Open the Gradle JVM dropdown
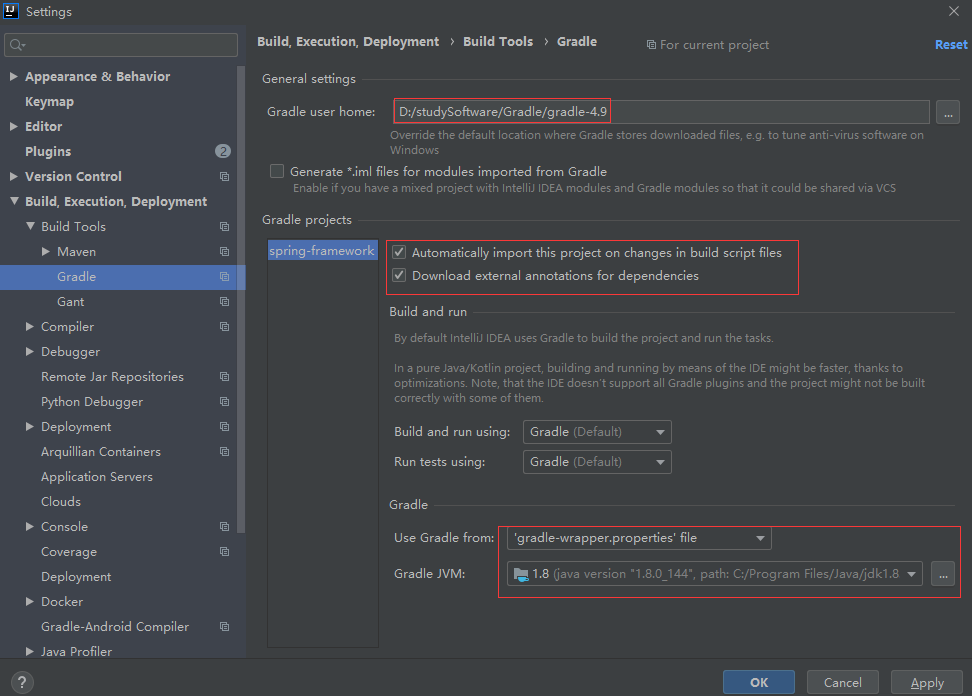 [715, 574]
